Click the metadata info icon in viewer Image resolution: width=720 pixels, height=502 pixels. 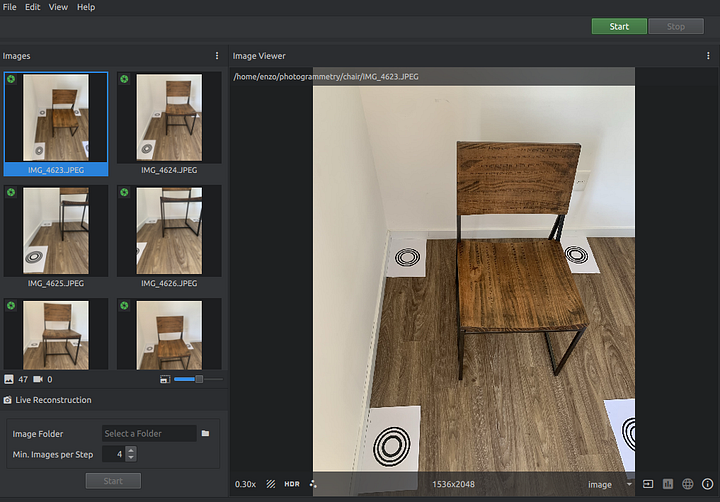tap(708, 485)
